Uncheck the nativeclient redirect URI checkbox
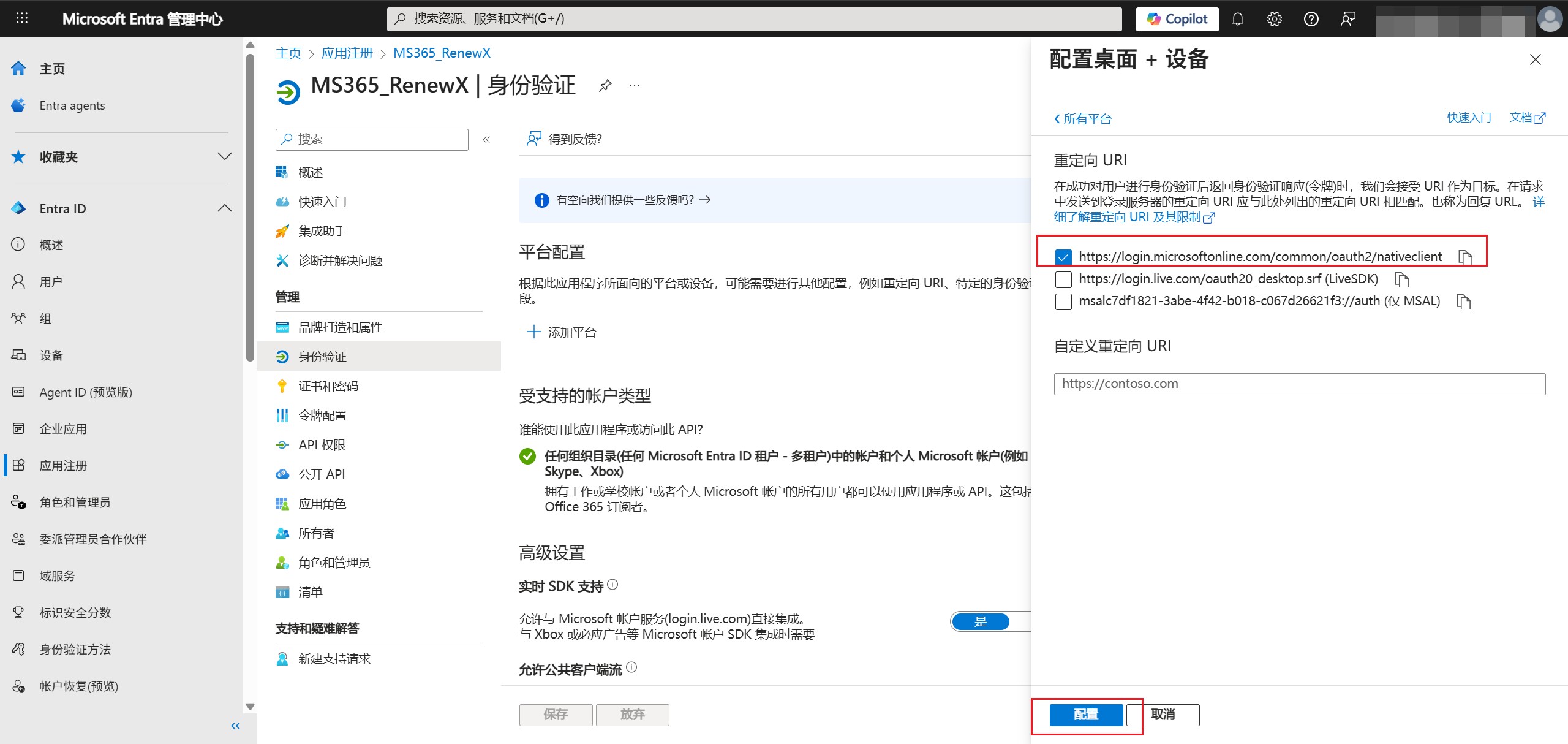1568x744 pixels. (1063, 257)
